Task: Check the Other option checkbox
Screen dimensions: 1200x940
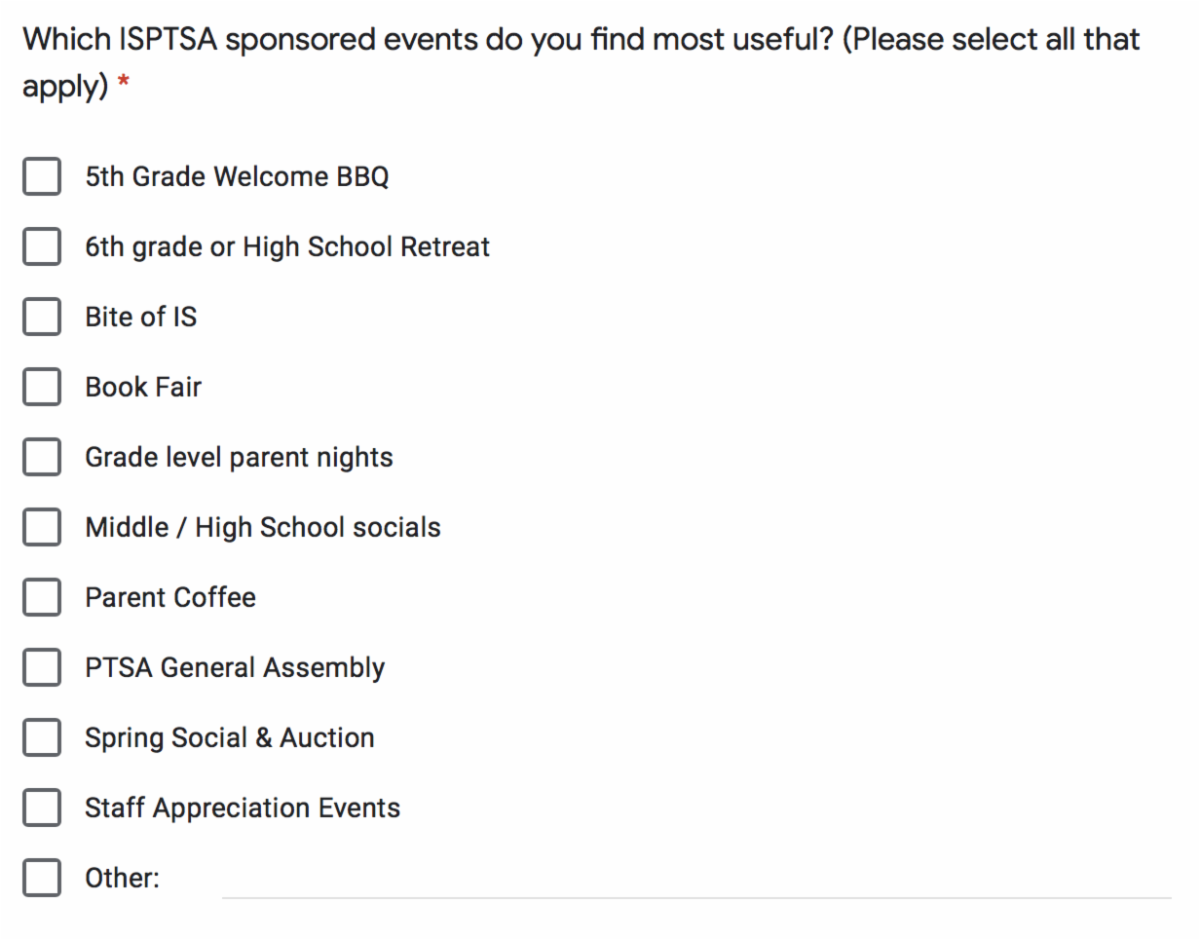Action: pos(41,879)
